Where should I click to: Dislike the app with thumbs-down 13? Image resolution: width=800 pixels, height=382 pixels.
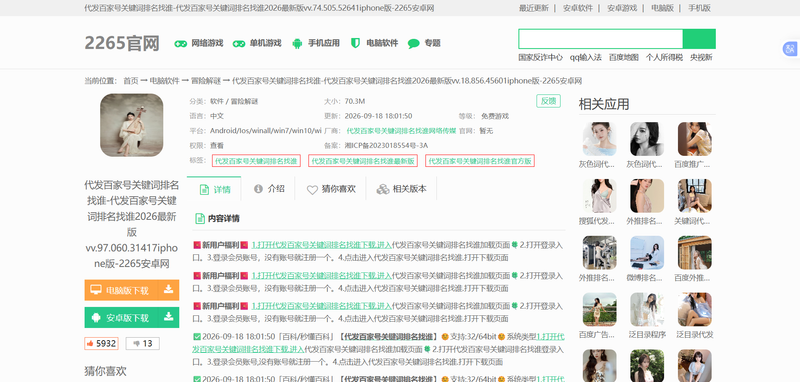[143, 343]
